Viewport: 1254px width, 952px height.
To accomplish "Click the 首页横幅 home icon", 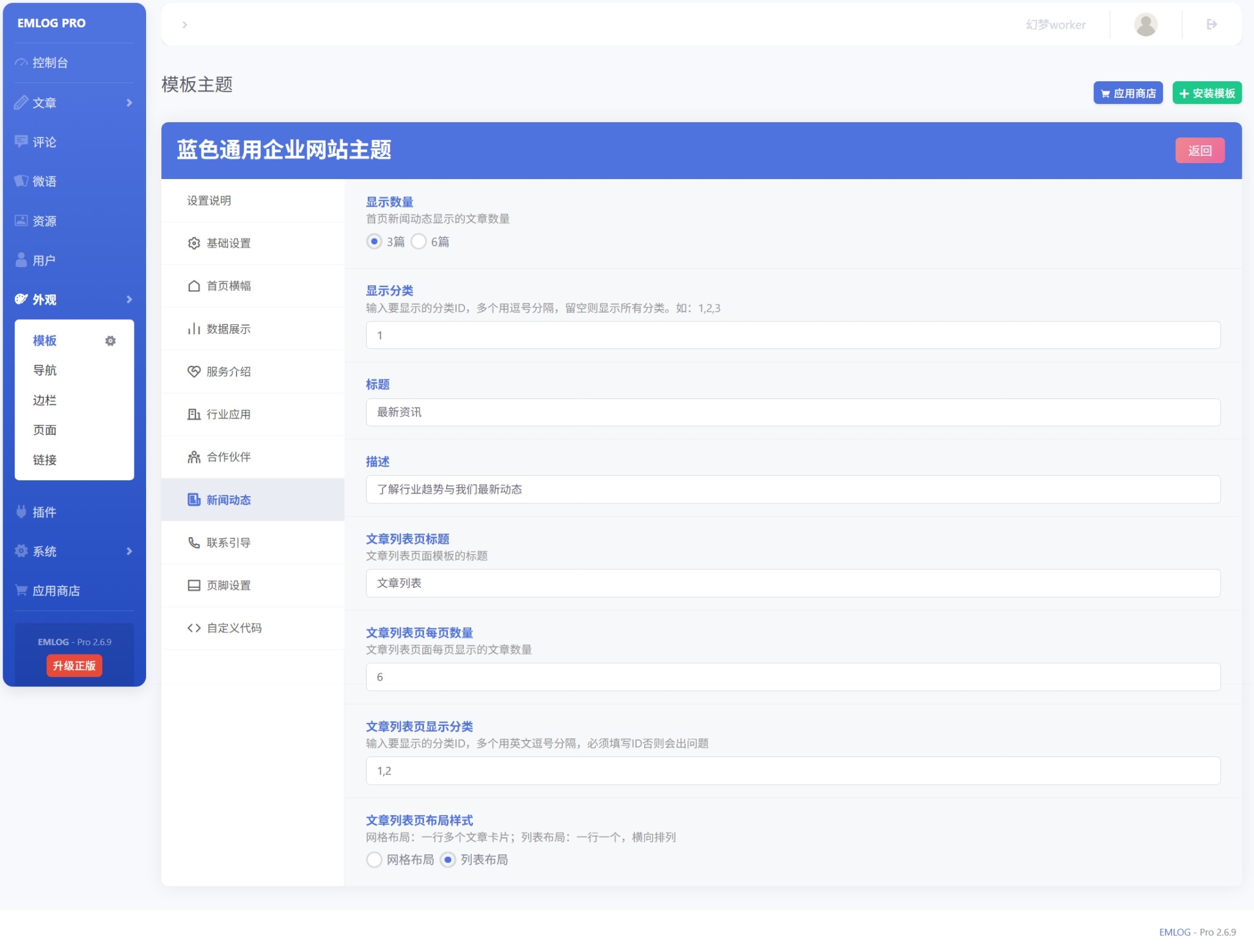I will click(x=194, y=286).
